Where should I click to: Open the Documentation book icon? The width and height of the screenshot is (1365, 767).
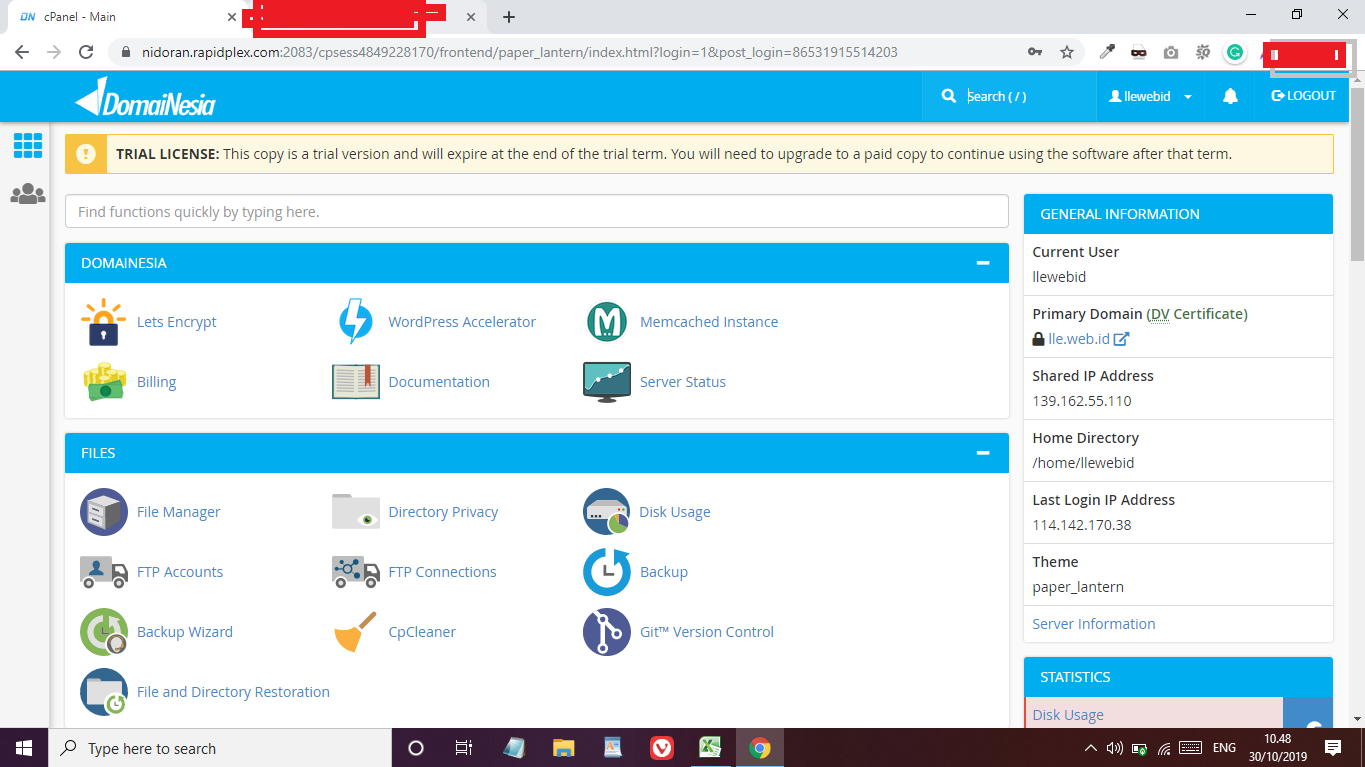(356, 382)
